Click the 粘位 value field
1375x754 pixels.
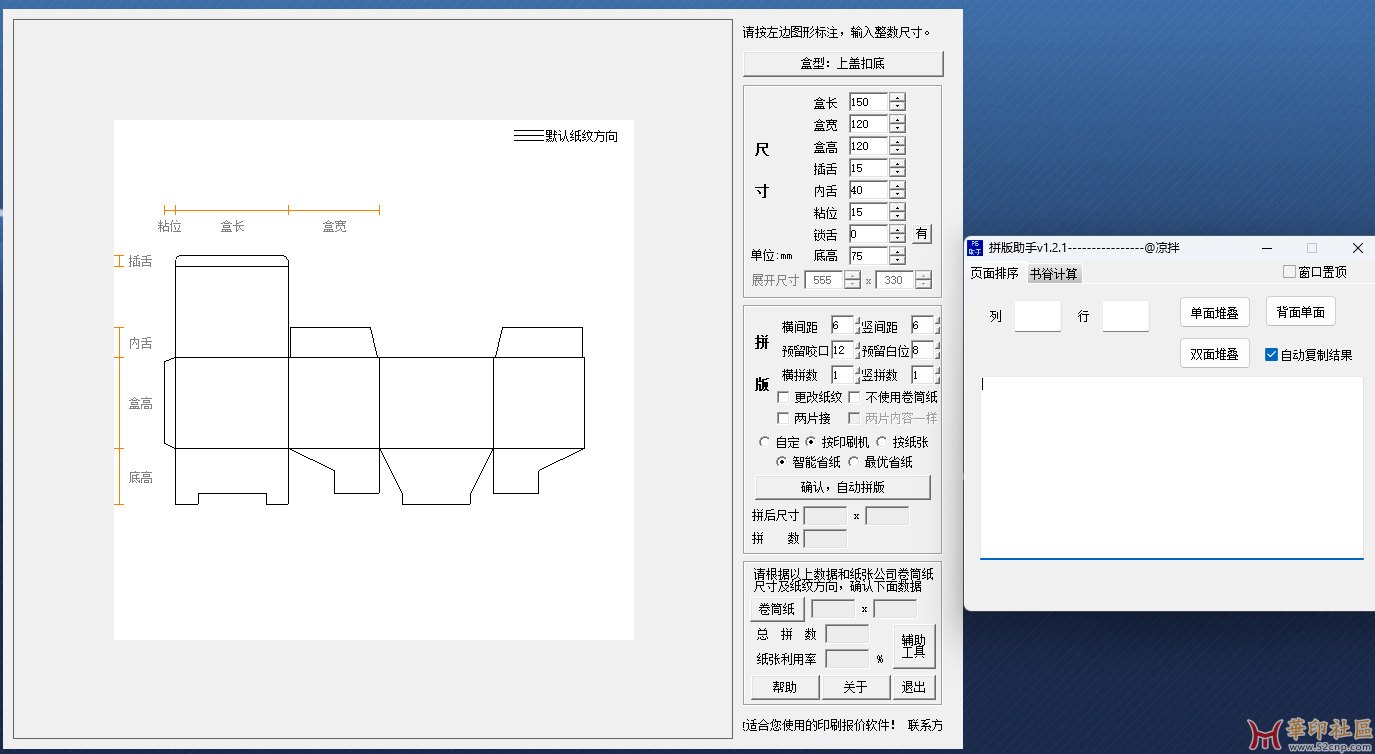click(x=868, y=212)
